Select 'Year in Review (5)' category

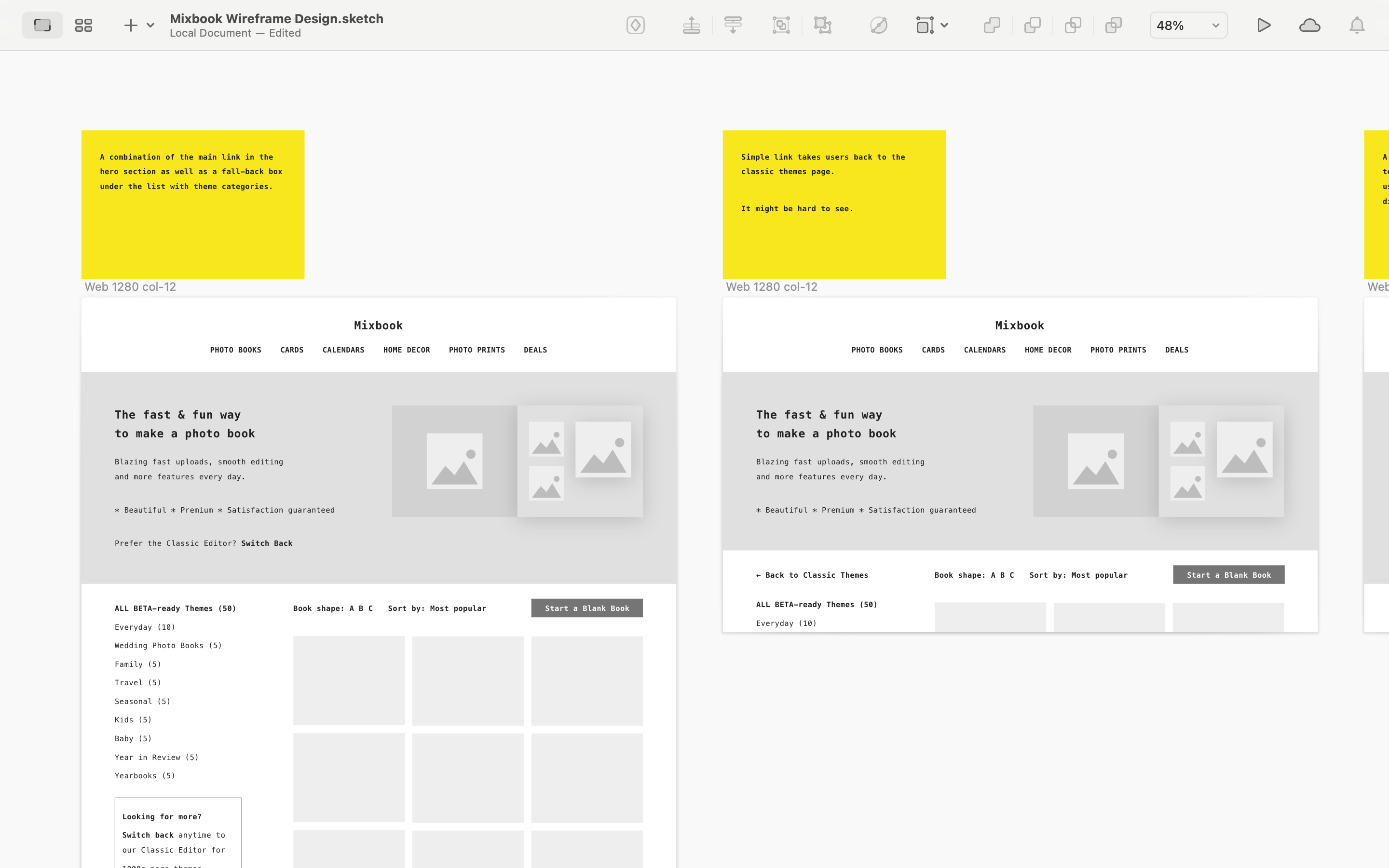[157, 757]
